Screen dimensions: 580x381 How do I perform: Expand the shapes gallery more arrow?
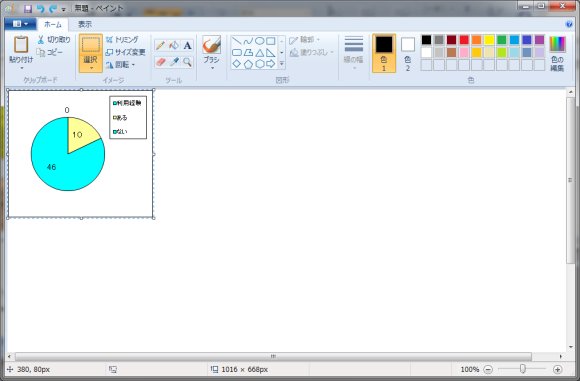click(281, 64)
